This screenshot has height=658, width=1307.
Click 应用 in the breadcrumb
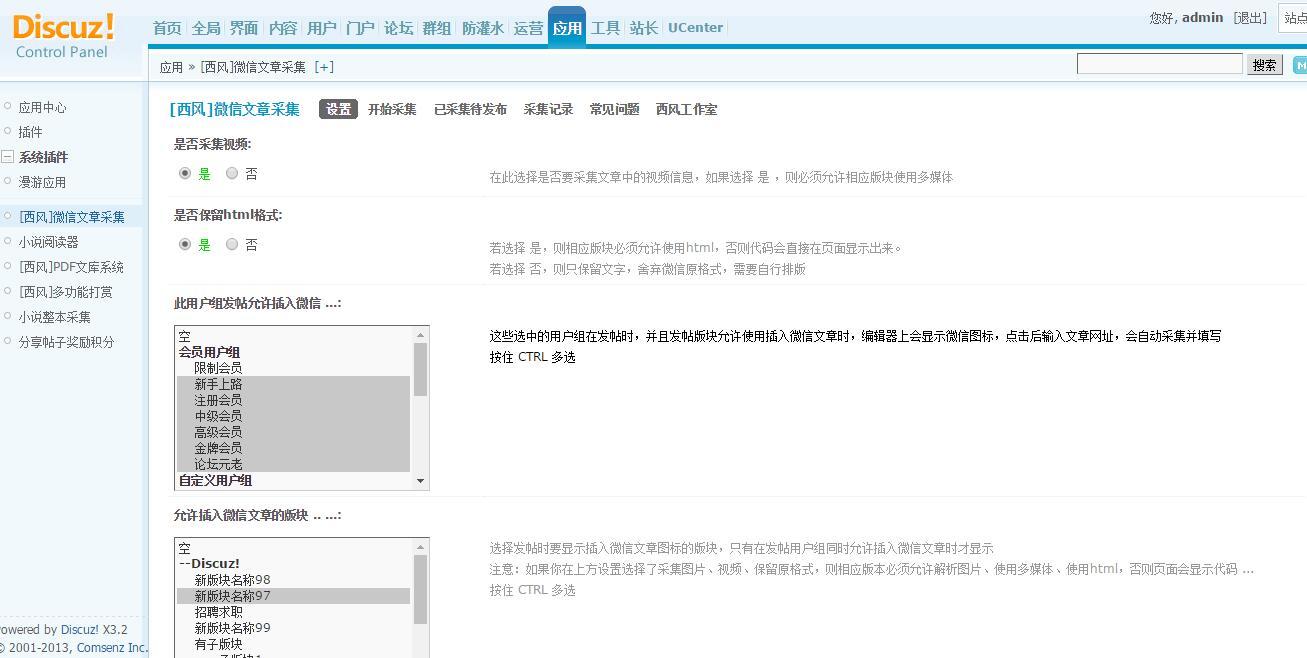(171, 67)
